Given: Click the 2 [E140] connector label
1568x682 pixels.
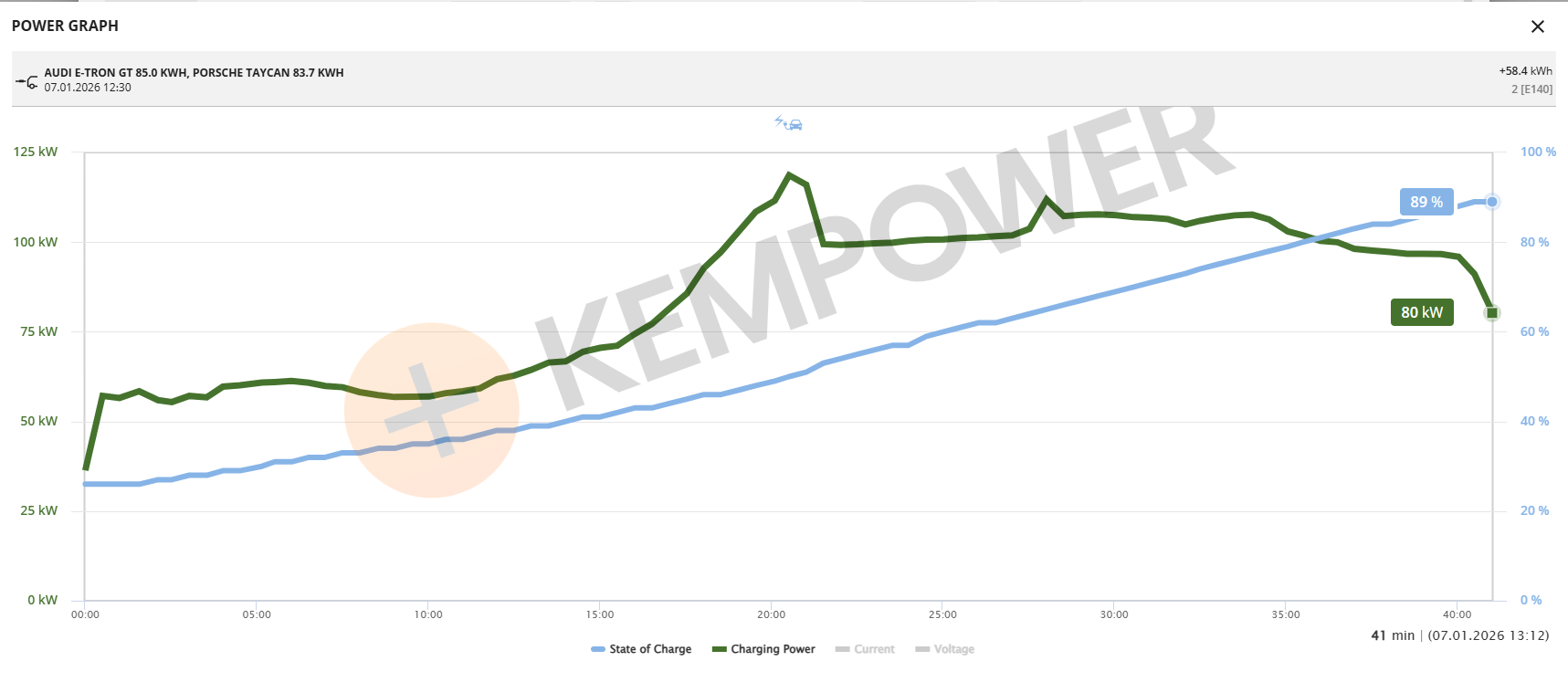Looking at the screenshot, I should (1531, 89).
